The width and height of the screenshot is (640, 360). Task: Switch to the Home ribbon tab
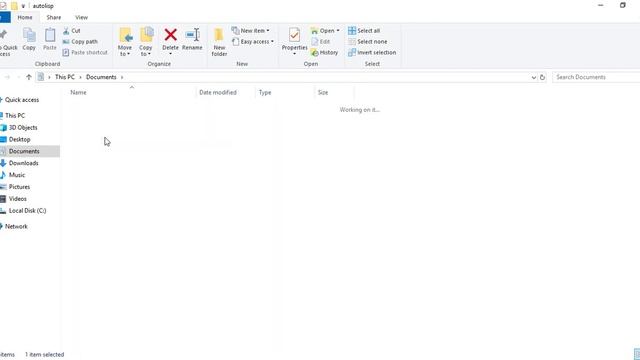(25, 18)
